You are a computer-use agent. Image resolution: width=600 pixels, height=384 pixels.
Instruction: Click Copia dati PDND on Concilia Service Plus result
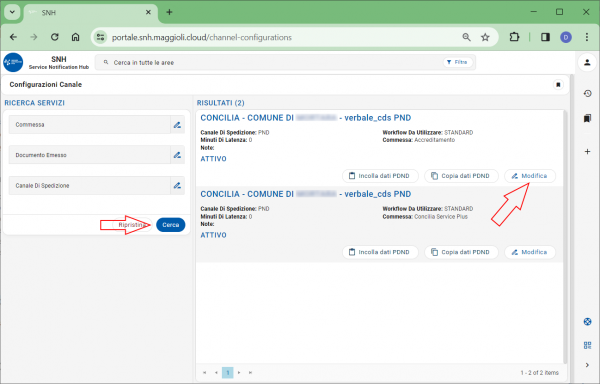tap(461, 252)
